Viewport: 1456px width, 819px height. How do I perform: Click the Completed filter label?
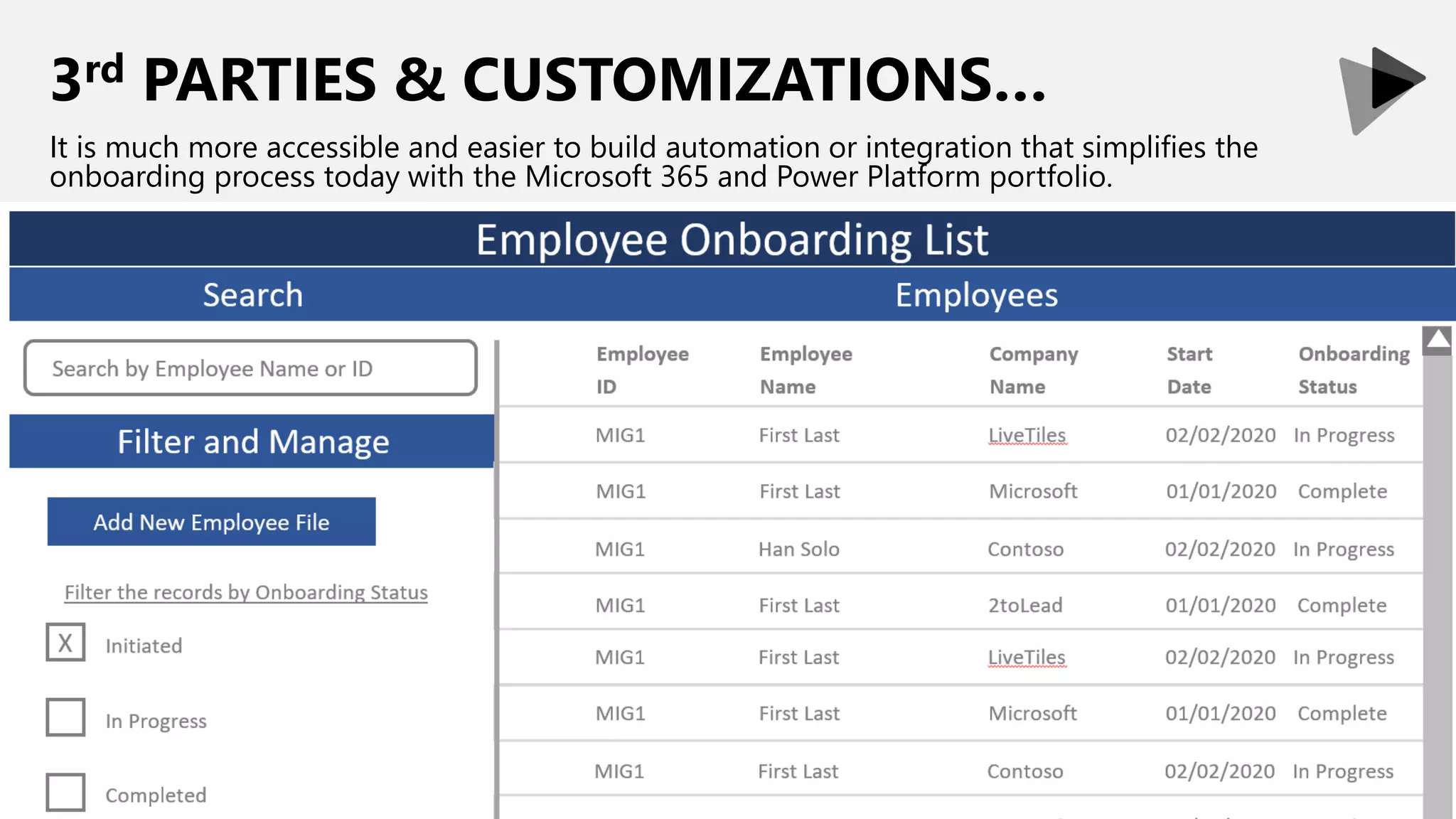coord(156,796)
